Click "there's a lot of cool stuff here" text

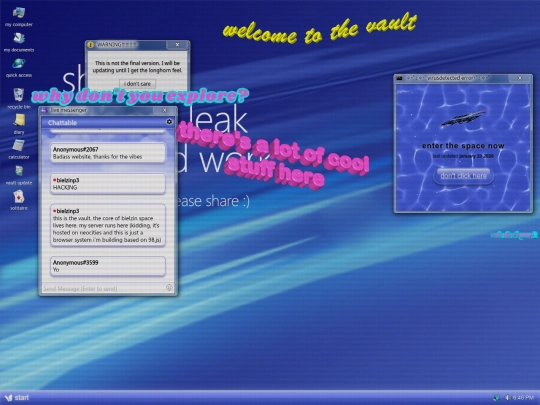coord(274,156)
